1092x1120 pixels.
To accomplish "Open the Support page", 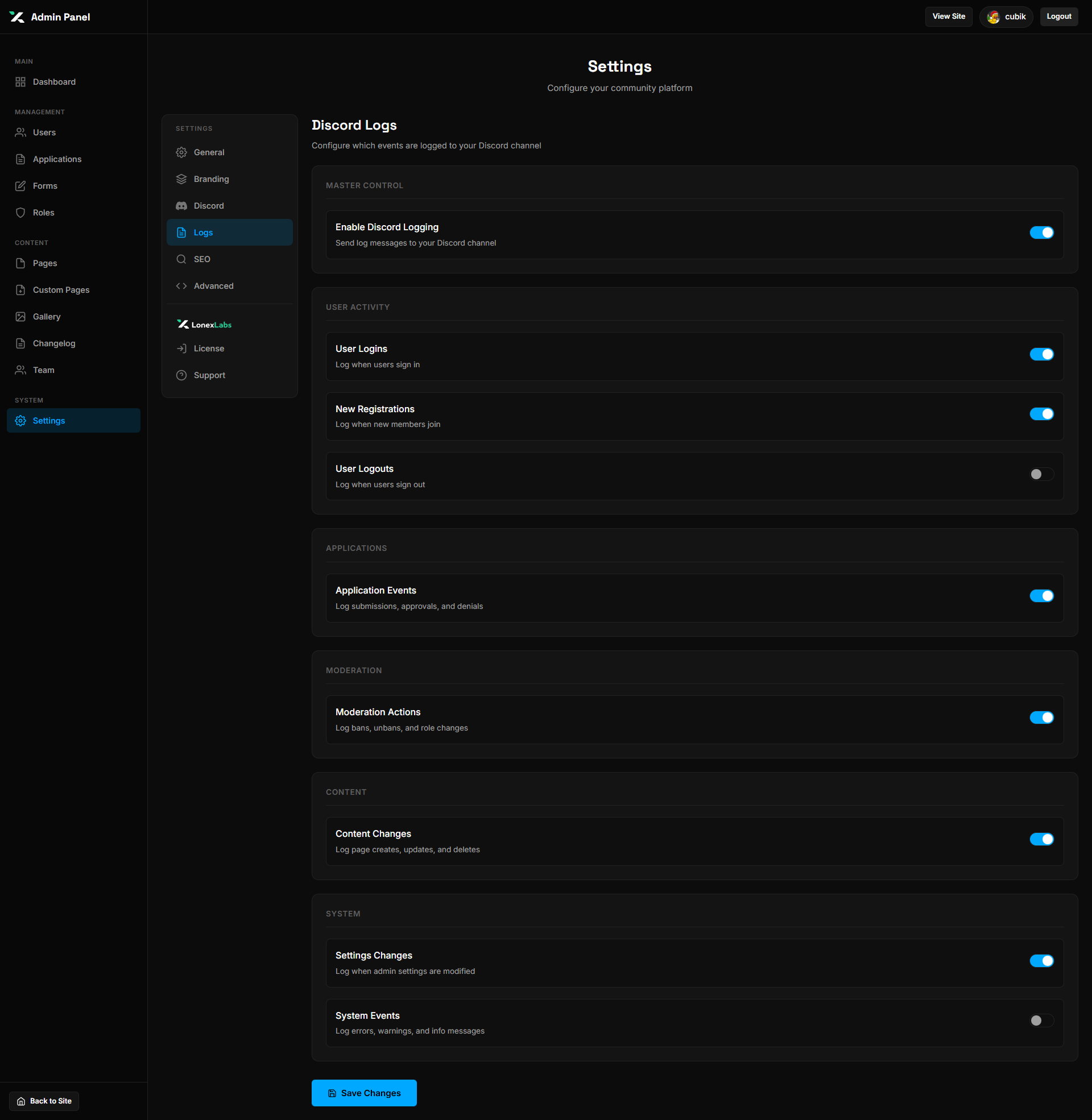I will point(229,375).
